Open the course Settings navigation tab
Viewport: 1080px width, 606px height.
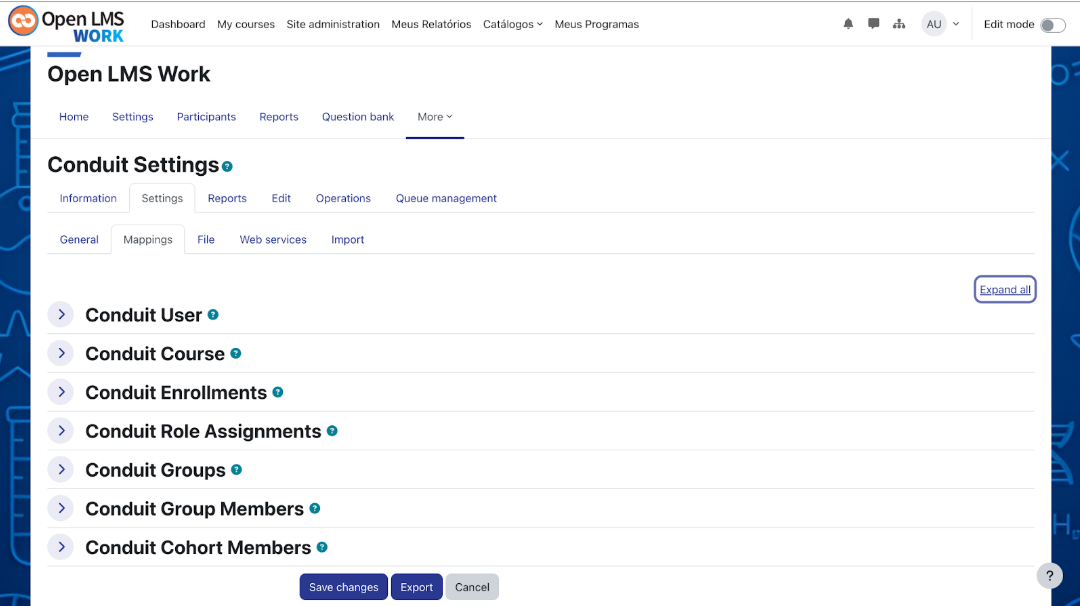133,117
